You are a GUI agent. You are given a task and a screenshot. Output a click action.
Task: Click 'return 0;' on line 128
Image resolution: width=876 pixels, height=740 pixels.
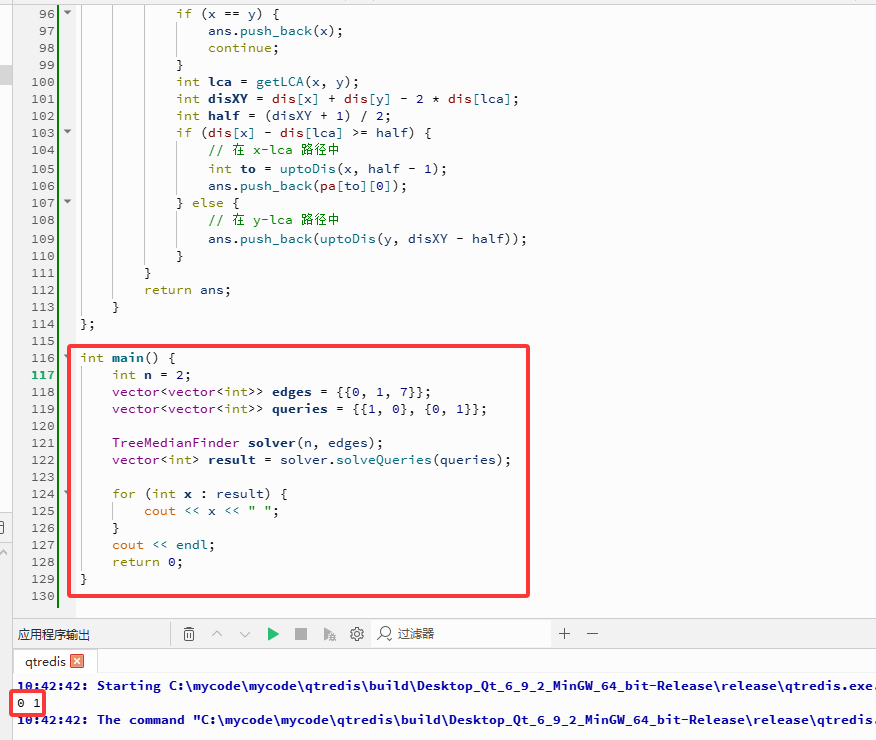(x=147, y=562)
